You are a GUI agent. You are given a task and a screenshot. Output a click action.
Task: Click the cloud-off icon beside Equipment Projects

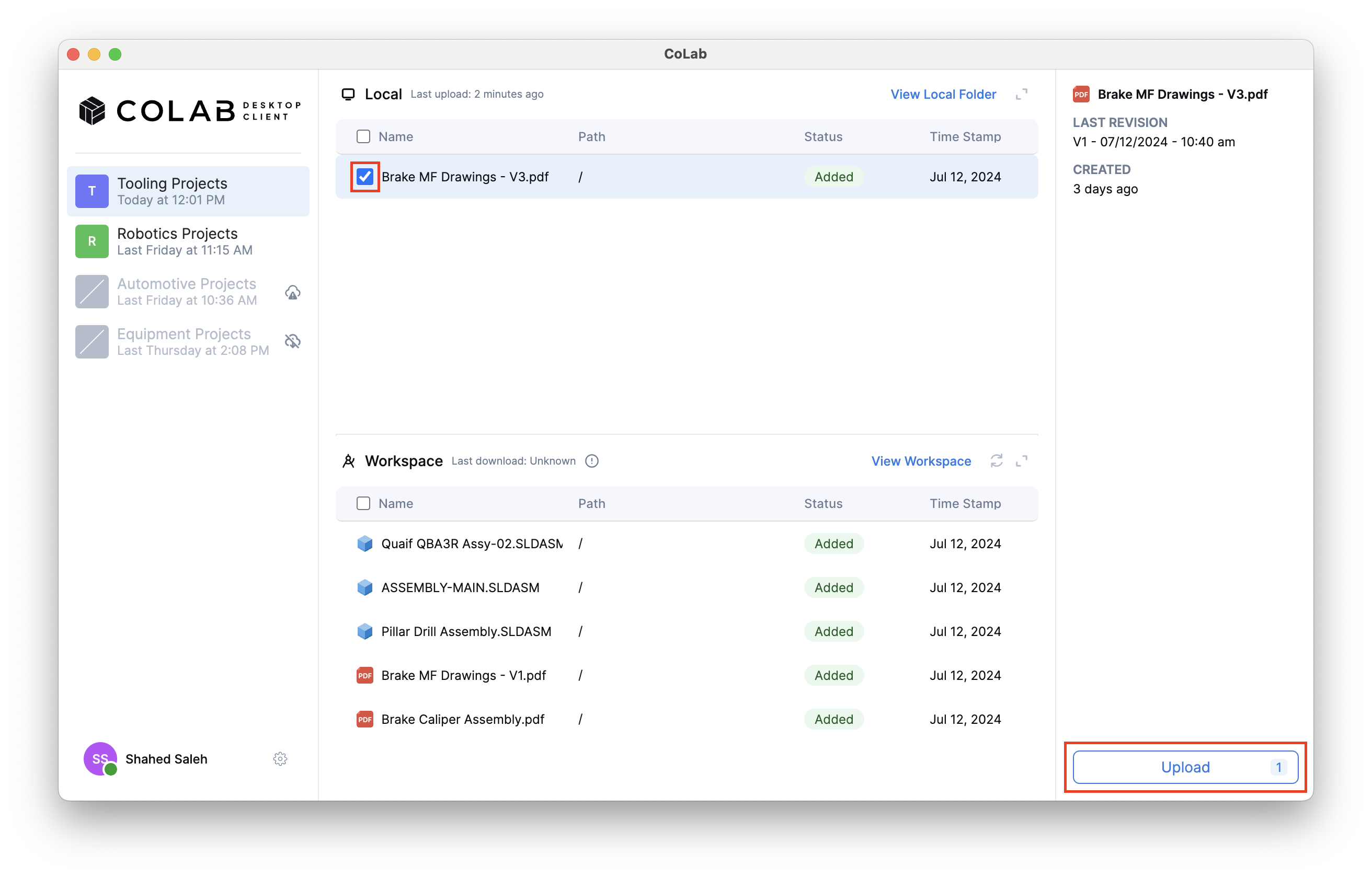pos(292,341)
